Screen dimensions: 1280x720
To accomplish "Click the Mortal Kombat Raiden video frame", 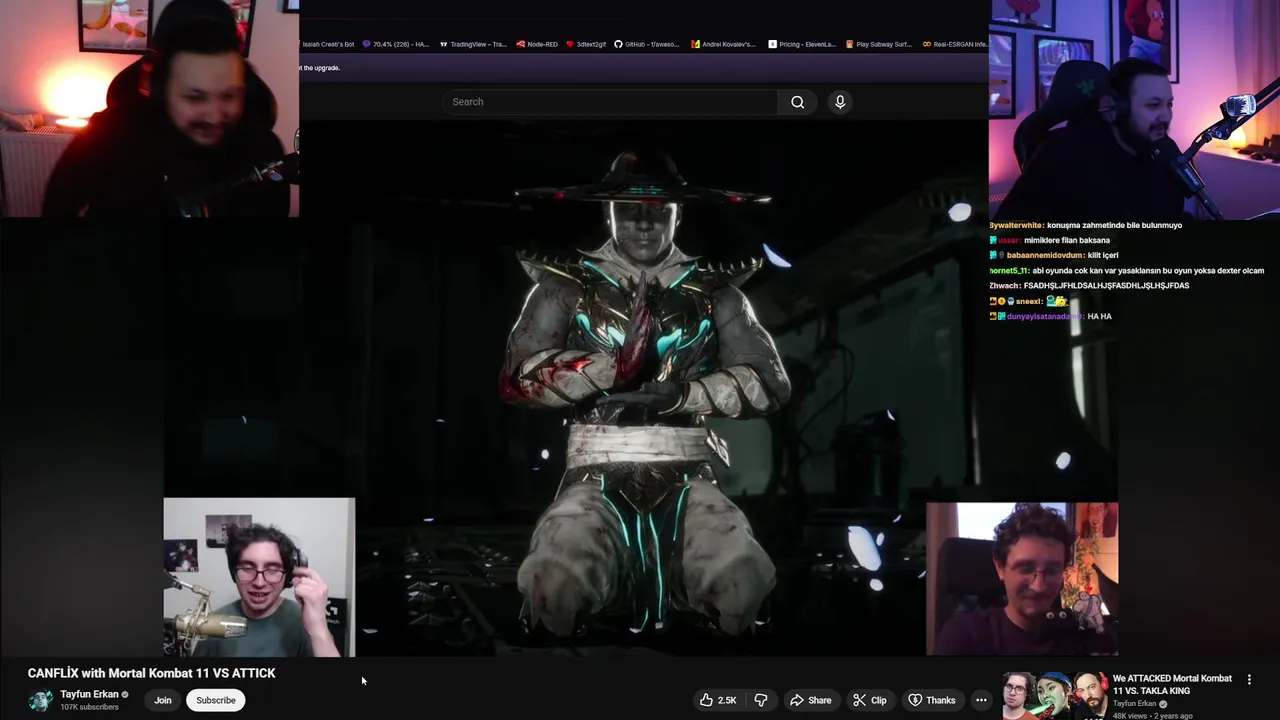I will [x=640, y=390].
